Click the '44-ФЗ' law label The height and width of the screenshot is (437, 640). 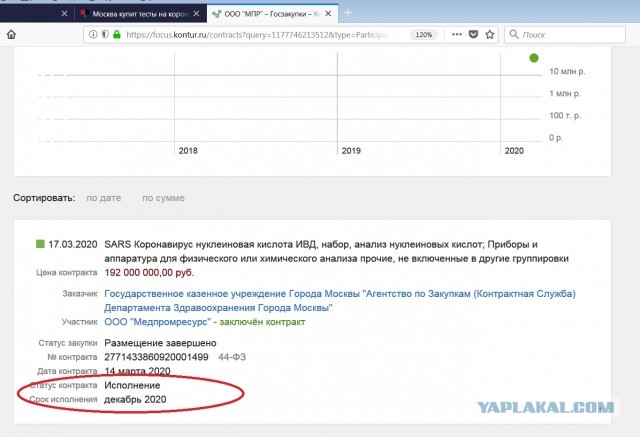click(232, 357)
